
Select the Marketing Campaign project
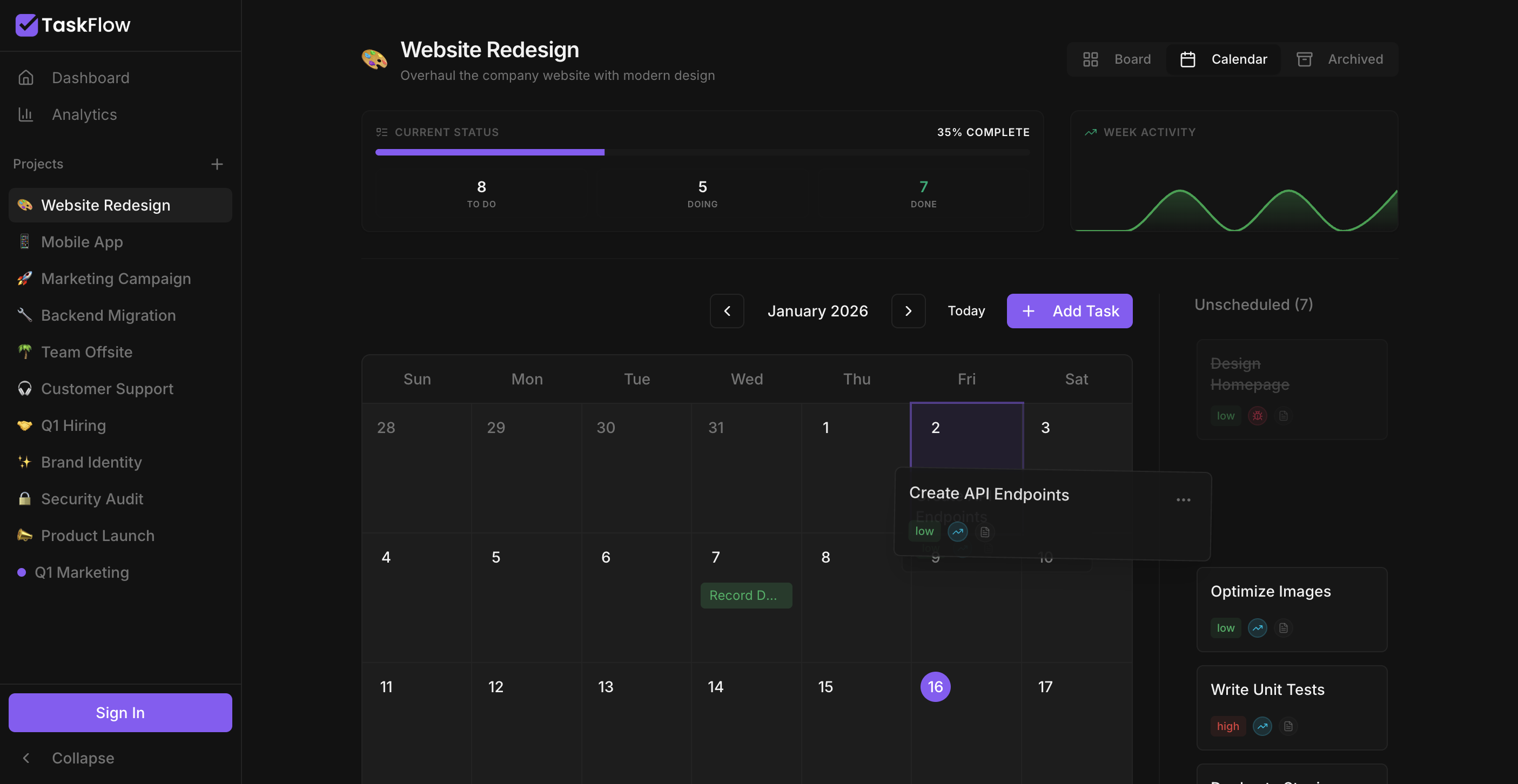(120, 279)
